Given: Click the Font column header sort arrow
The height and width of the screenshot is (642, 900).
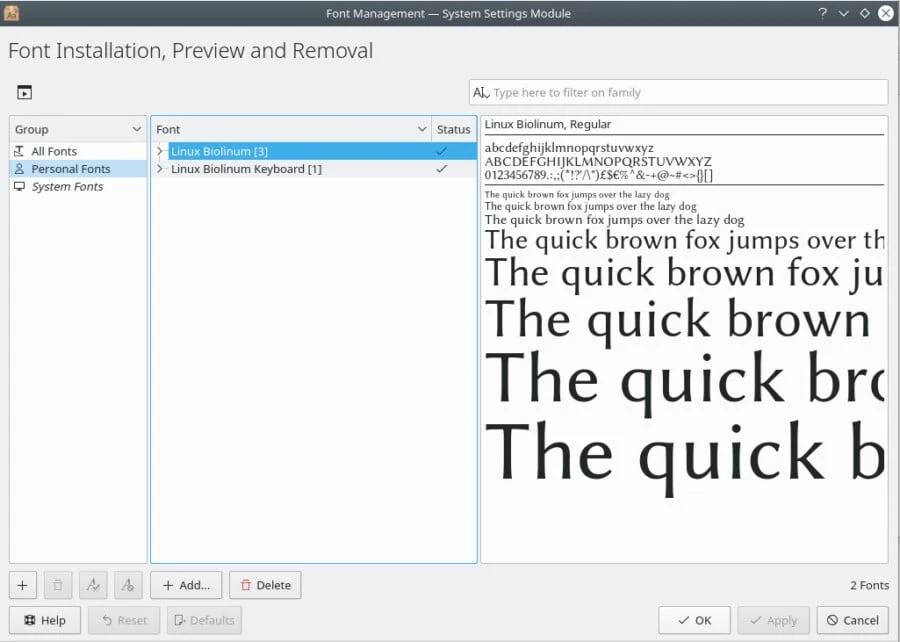Looking at the screenshot, I should click(x=421, y=129).
